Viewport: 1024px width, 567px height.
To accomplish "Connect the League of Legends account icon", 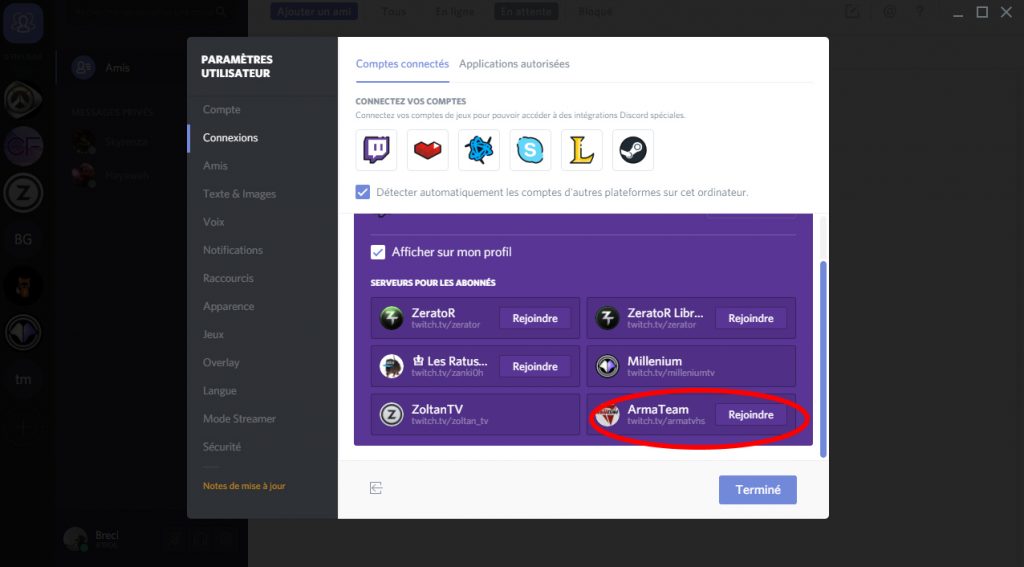I will point(581,150).
